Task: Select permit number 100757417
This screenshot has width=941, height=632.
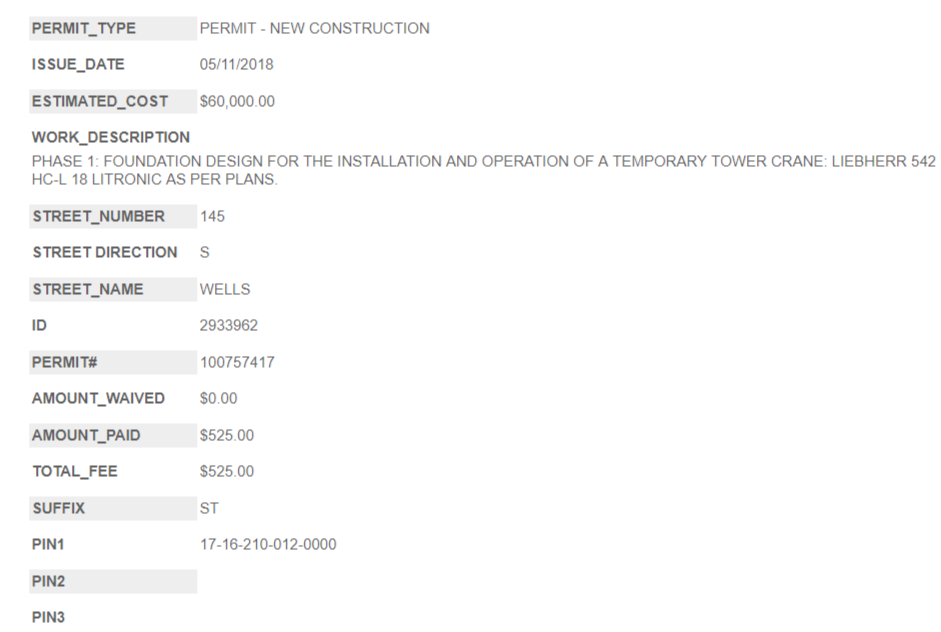Action: tap(237, 363)
